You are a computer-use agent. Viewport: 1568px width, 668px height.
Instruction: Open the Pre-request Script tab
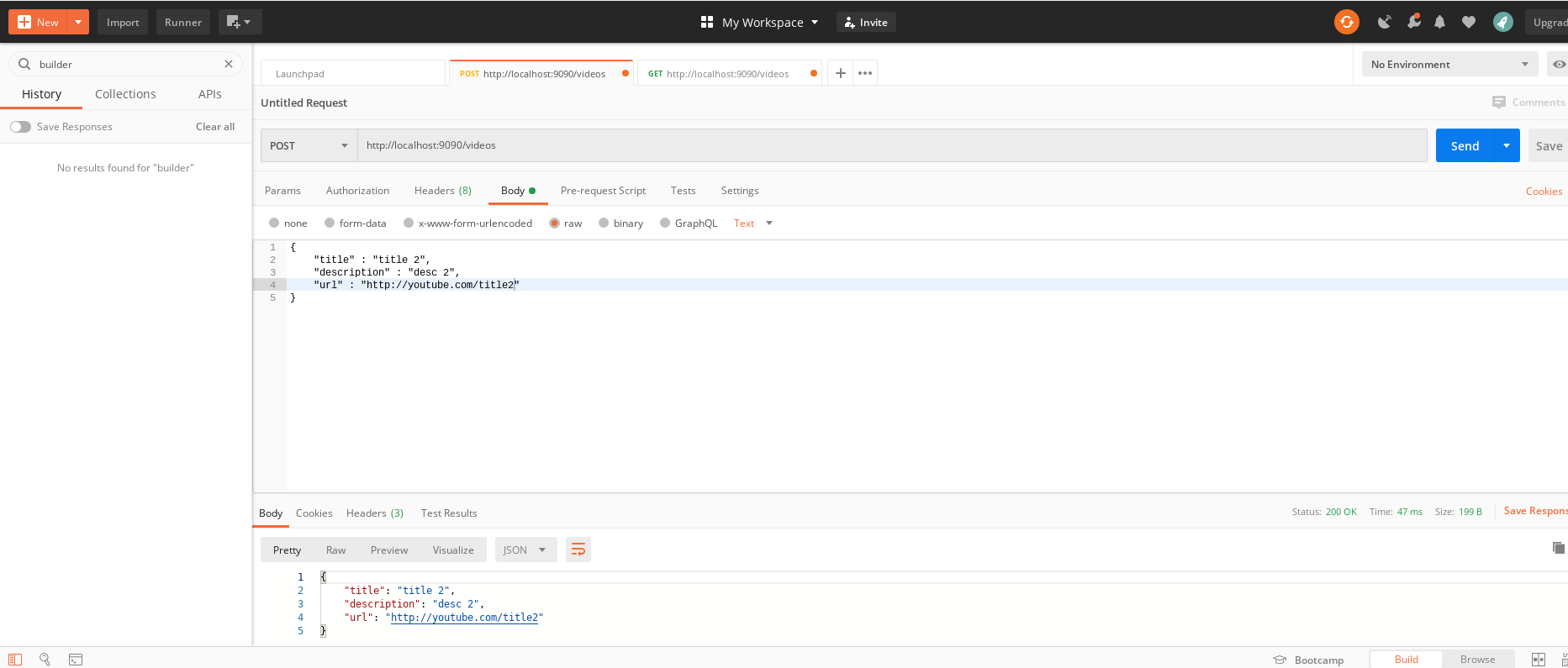(603, 191)
